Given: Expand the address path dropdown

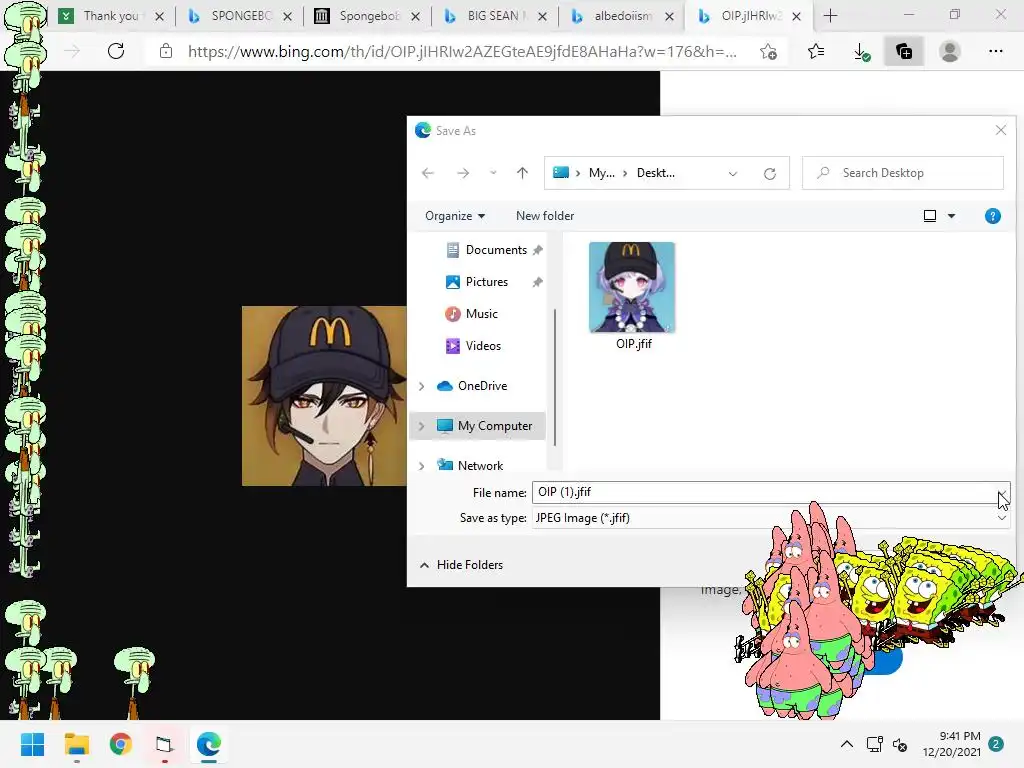Looking at the screenshot, I should [733, 174].
